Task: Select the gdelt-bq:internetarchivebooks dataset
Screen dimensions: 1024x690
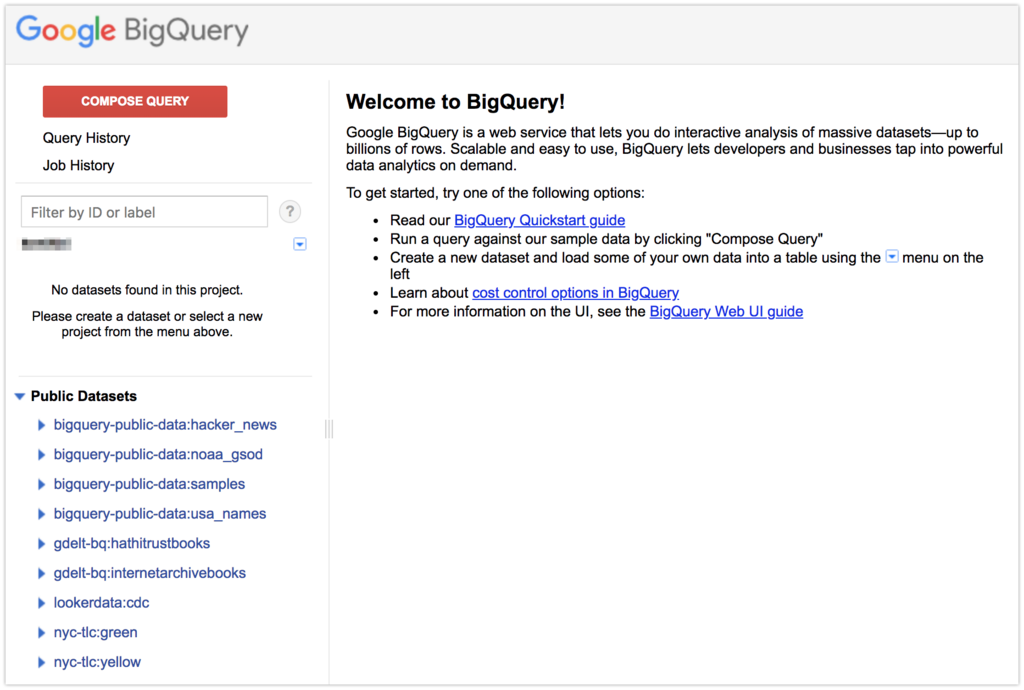Action: [x=150, y=573]
